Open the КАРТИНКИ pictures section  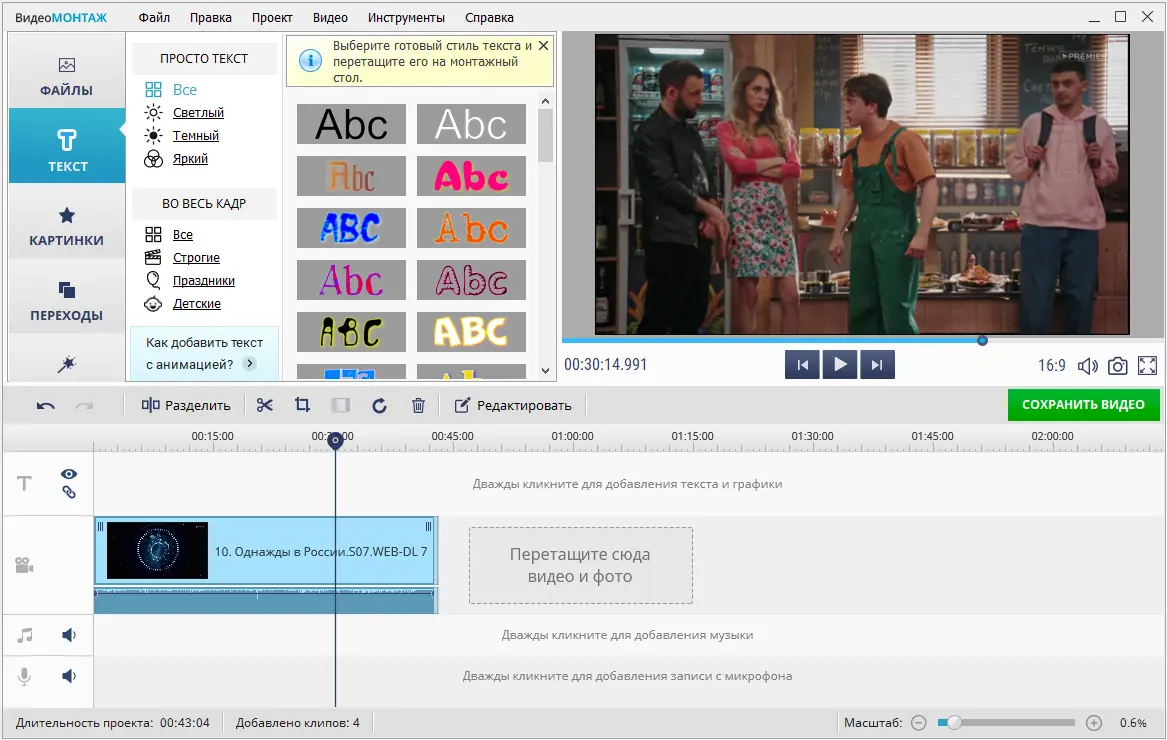66,226
